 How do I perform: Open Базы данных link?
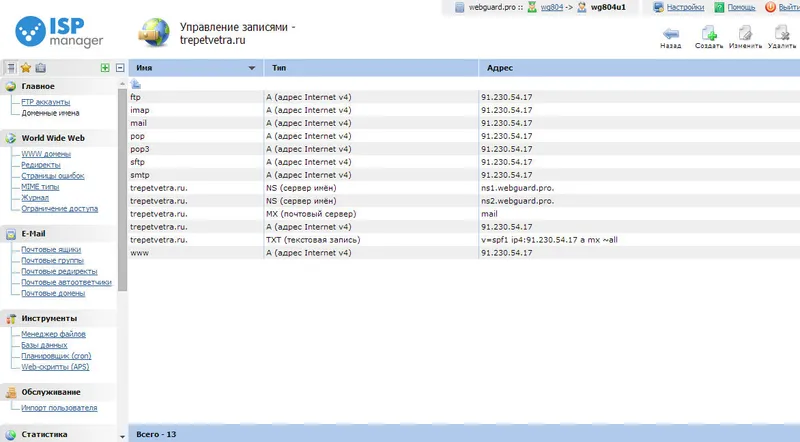point(44,345)
